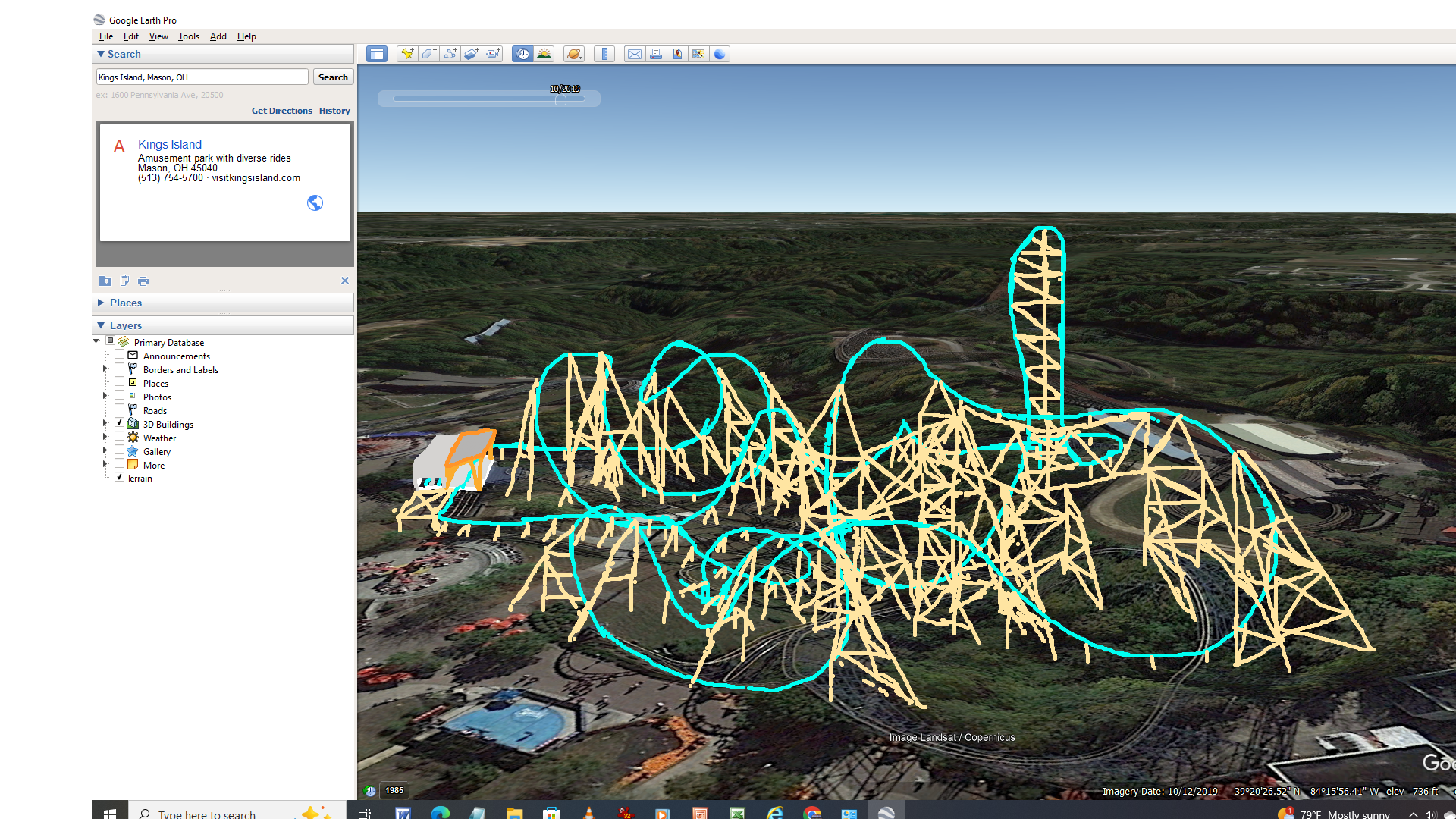Record a tour with camera icon
This screenshot has height=819, width=1456.
coord(493,54)
